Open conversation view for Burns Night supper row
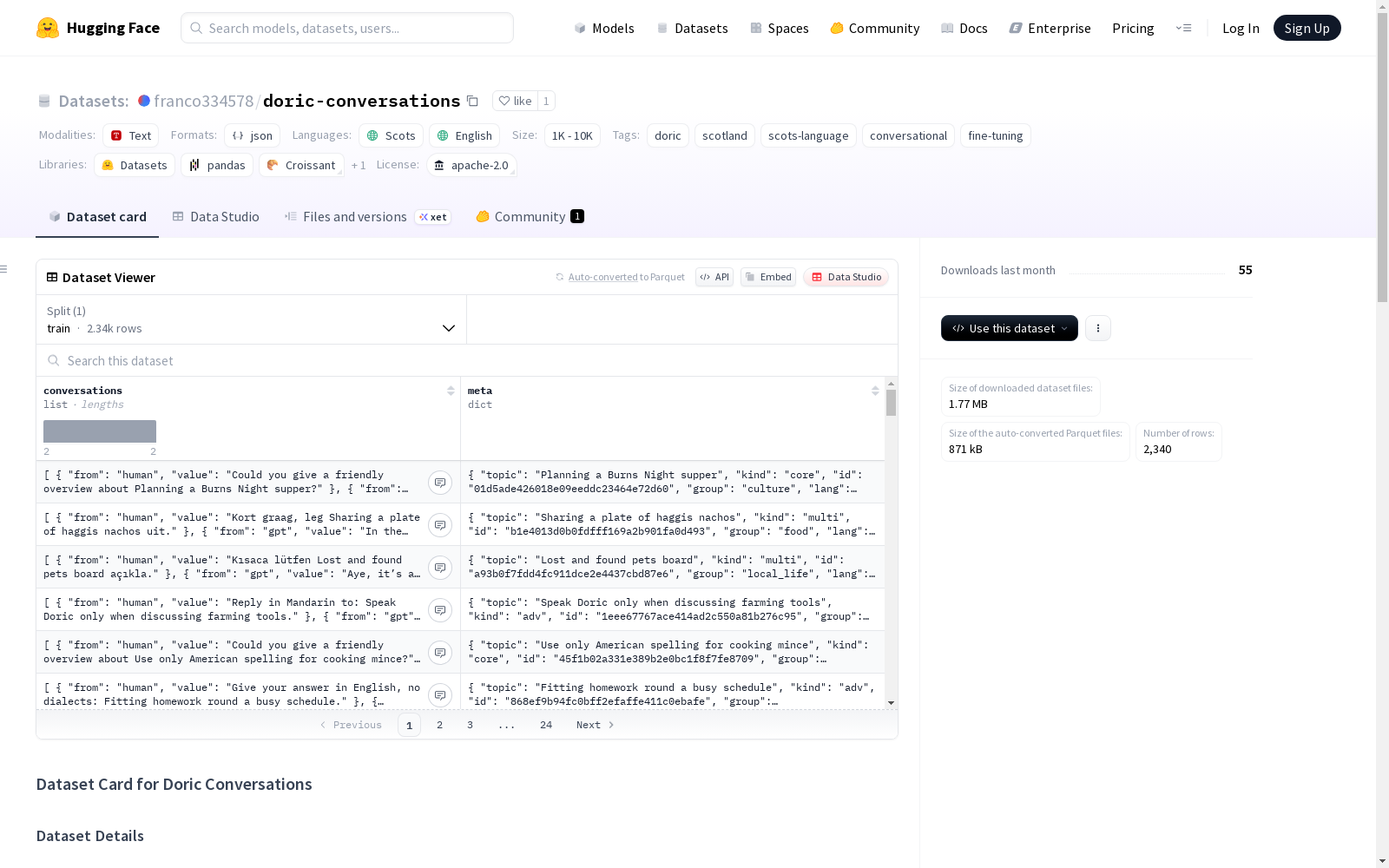Viewport: 1389px width, 868px height. (440, 483)
